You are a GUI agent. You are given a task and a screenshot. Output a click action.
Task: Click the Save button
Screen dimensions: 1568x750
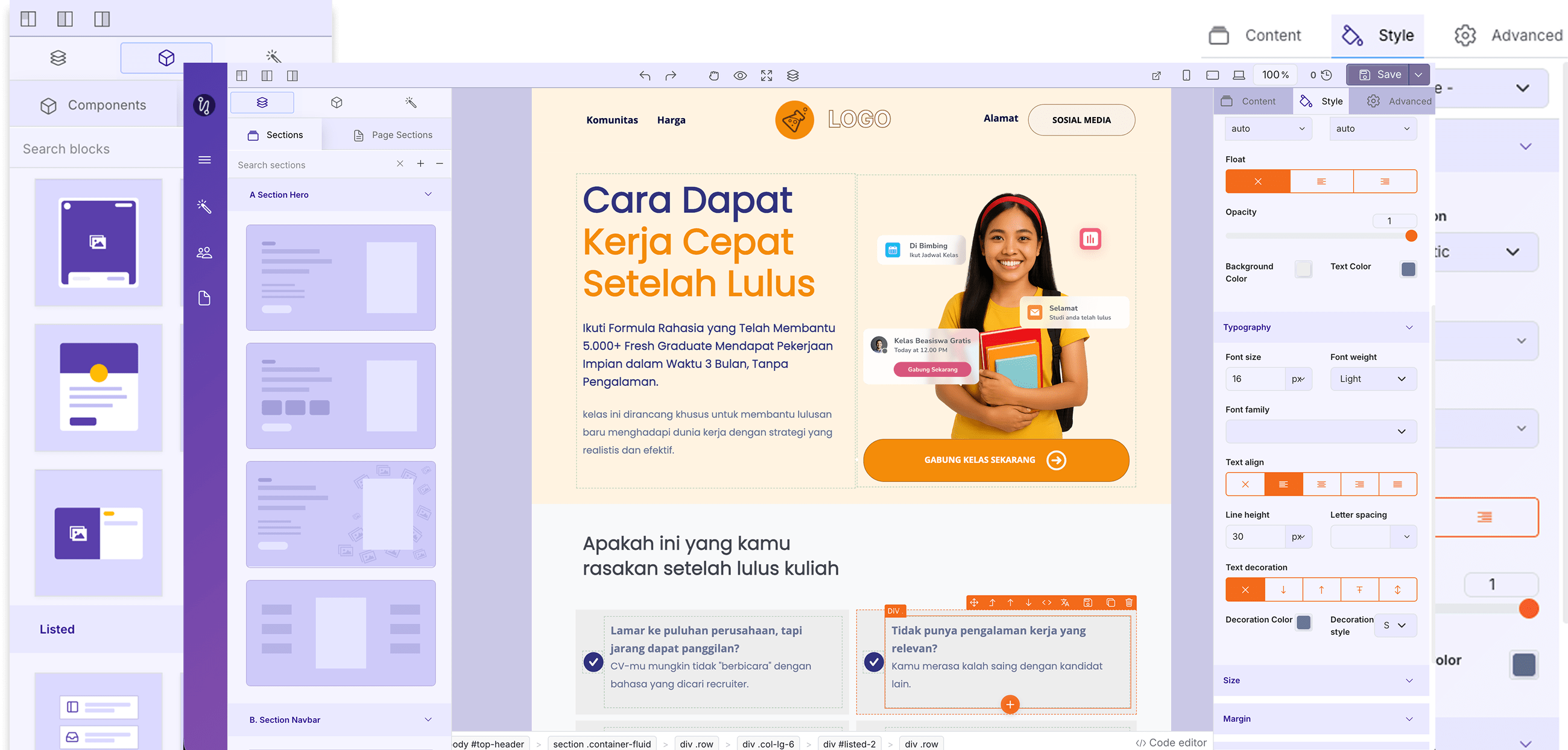coord(1379,74)
